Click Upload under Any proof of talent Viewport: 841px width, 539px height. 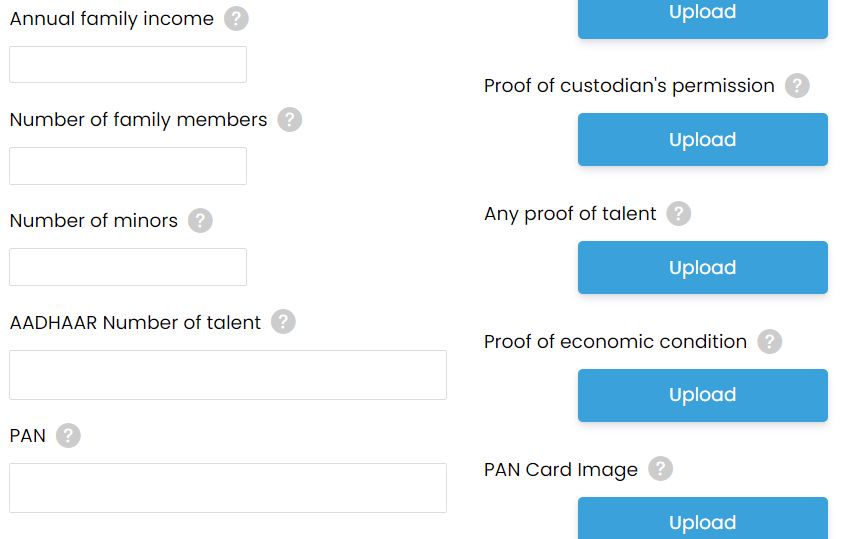point(703,268)
